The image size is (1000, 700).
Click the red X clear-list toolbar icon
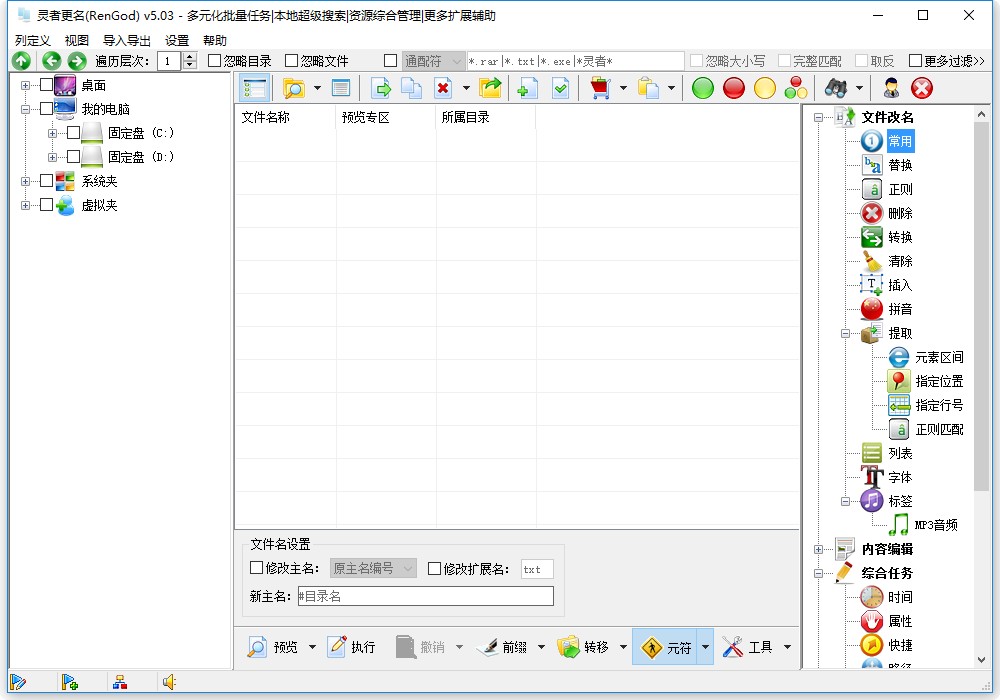tap(919, 88)
